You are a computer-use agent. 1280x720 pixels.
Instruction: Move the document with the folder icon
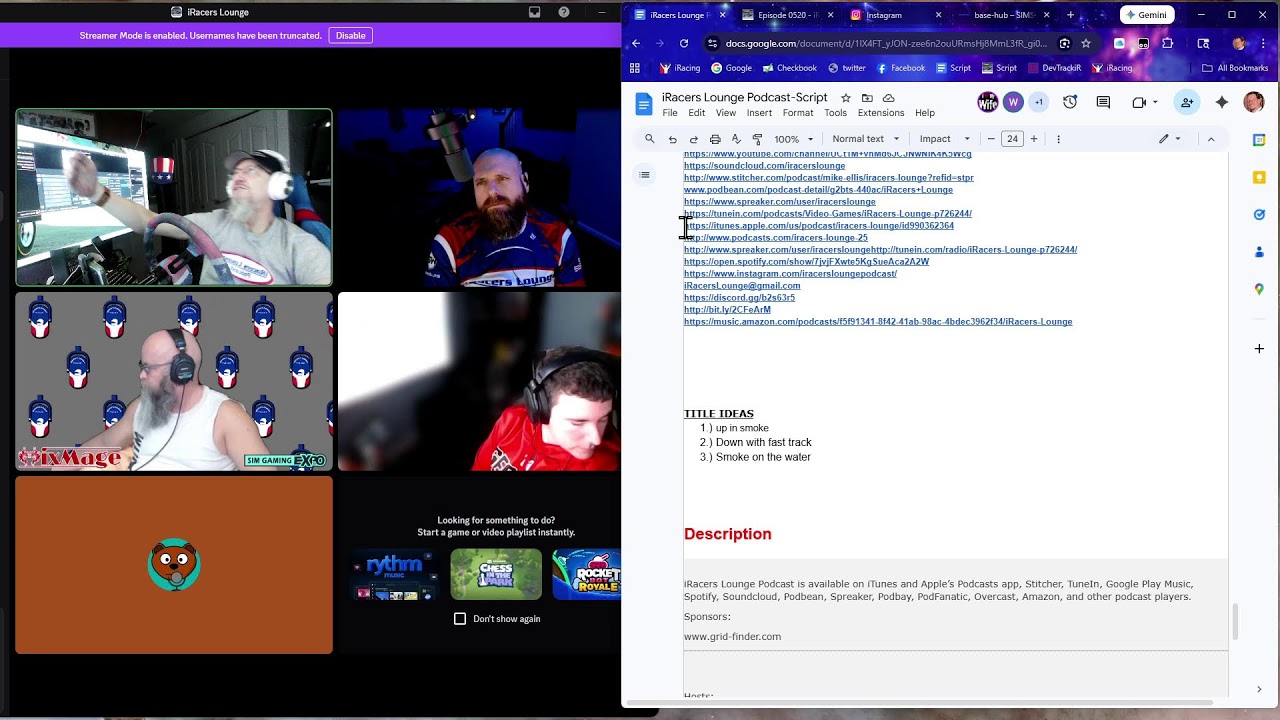click(x=867, y=98)
